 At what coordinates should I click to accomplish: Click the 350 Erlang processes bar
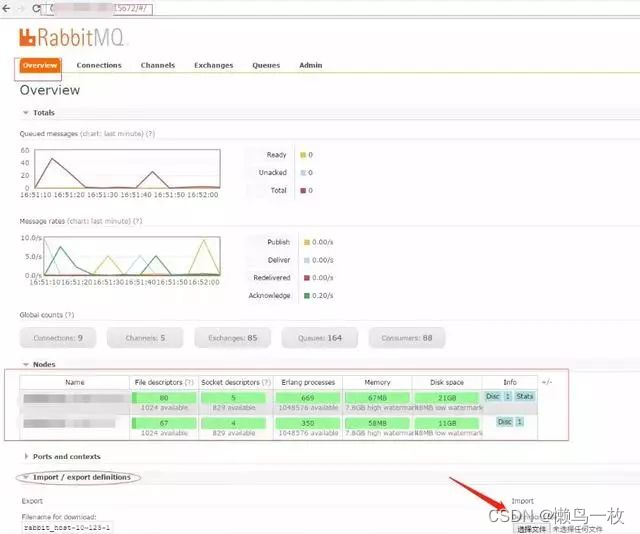(x=308, y=423)
